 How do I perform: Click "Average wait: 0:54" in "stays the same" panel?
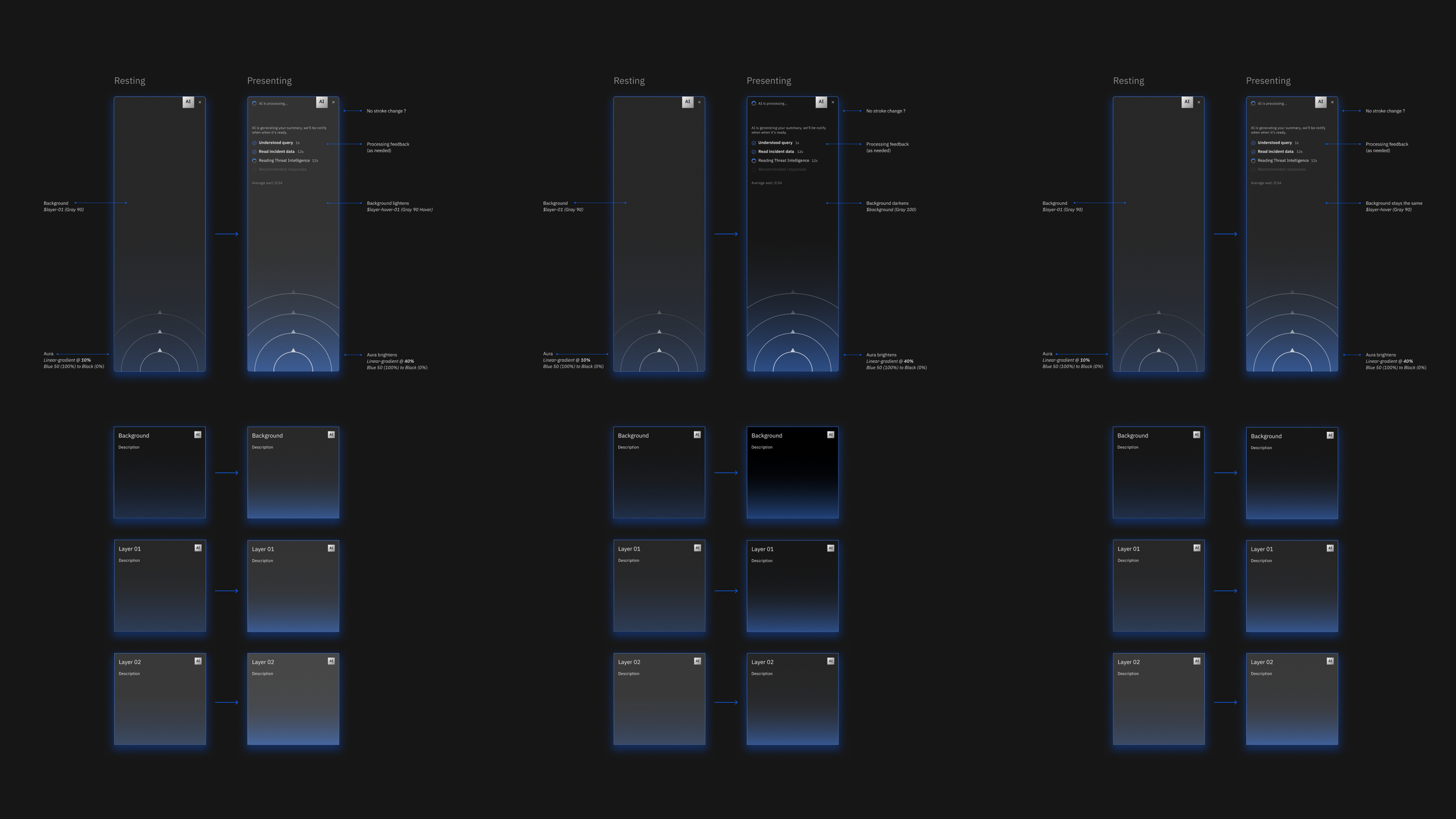click(x=1266, y=183)
